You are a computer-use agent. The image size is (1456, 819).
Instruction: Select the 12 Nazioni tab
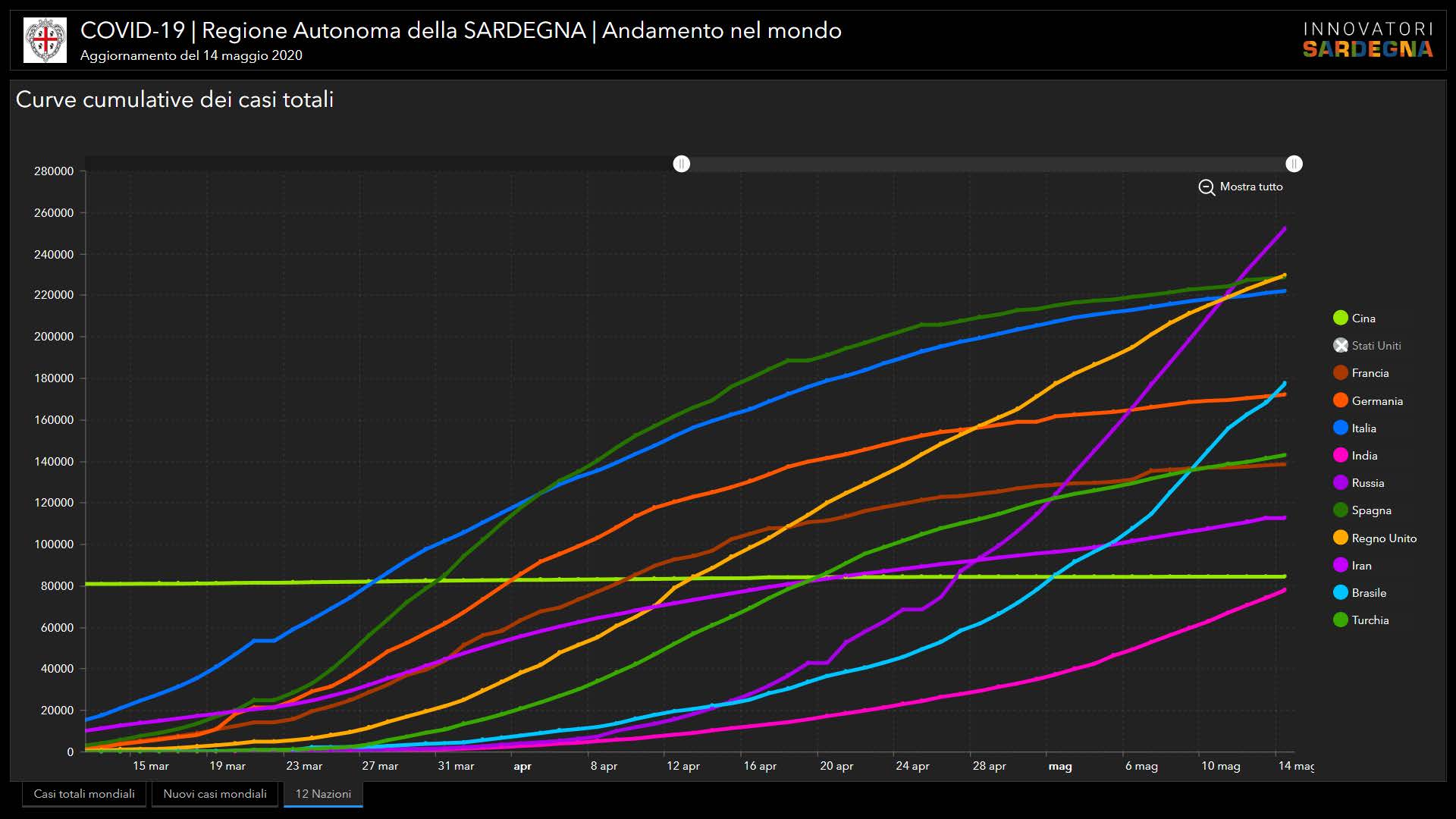coord(323,794)
